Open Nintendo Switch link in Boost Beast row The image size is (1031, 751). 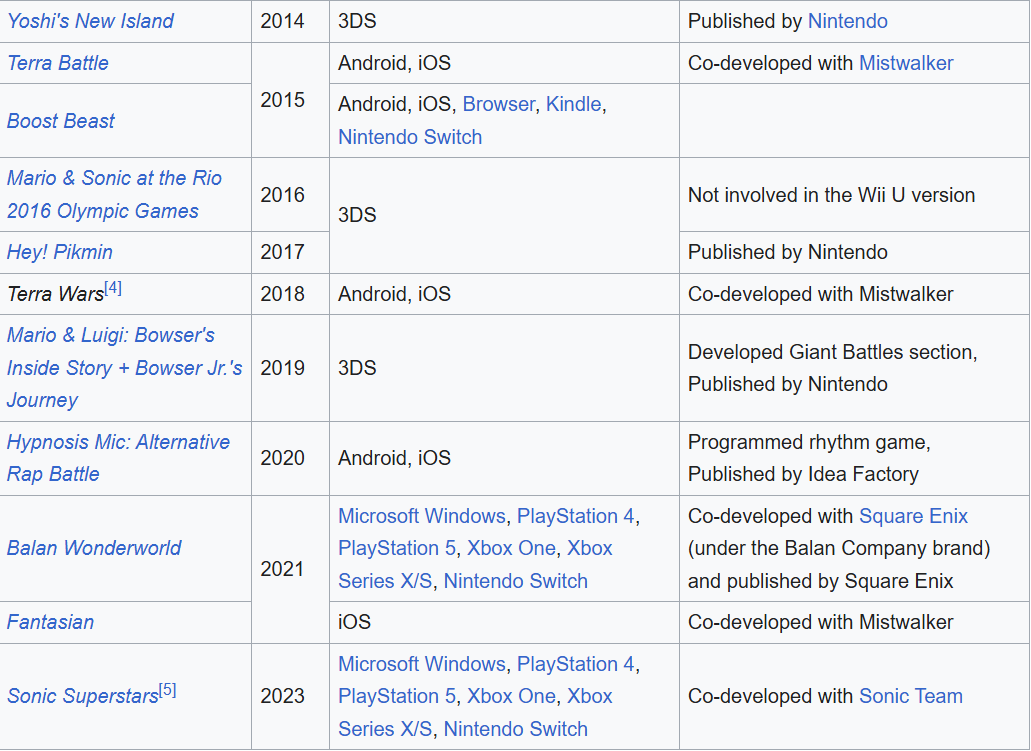click(410, 137)
